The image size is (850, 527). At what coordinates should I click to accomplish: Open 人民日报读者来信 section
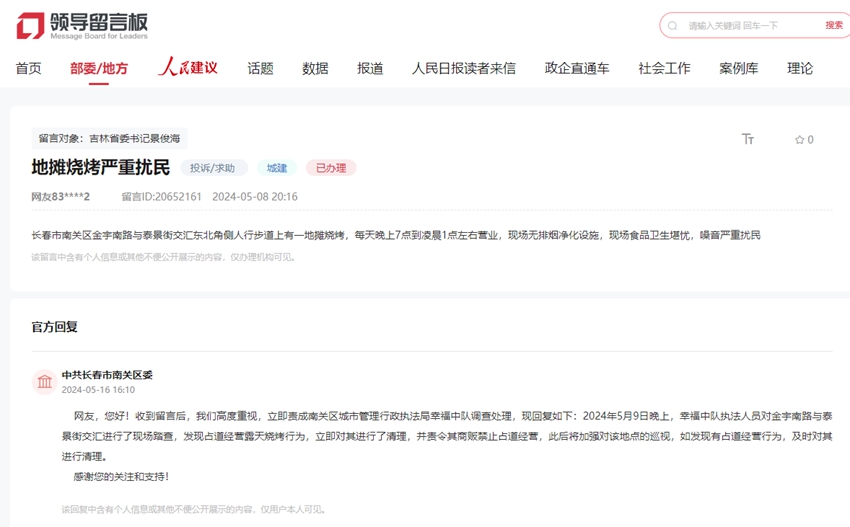coord(464,68)
